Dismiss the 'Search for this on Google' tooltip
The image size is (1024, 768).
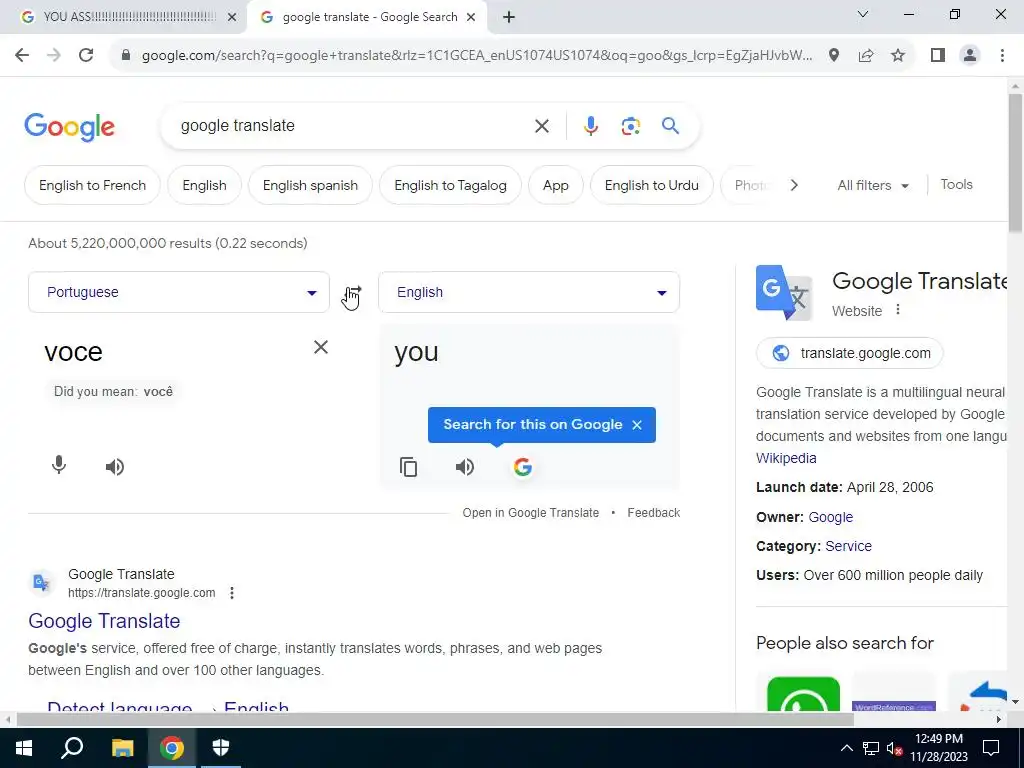[637, 425]
